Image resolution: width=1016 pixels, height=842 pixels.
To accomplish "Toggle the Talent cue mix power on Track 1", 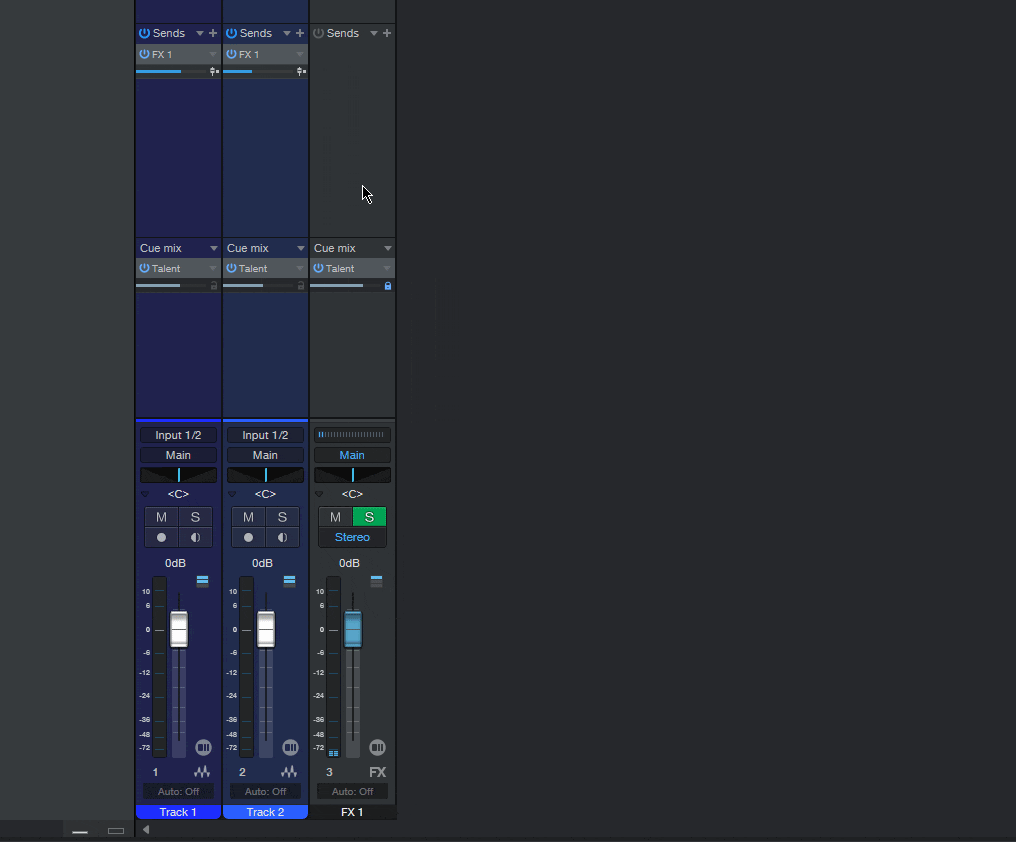I will [144, 268].
